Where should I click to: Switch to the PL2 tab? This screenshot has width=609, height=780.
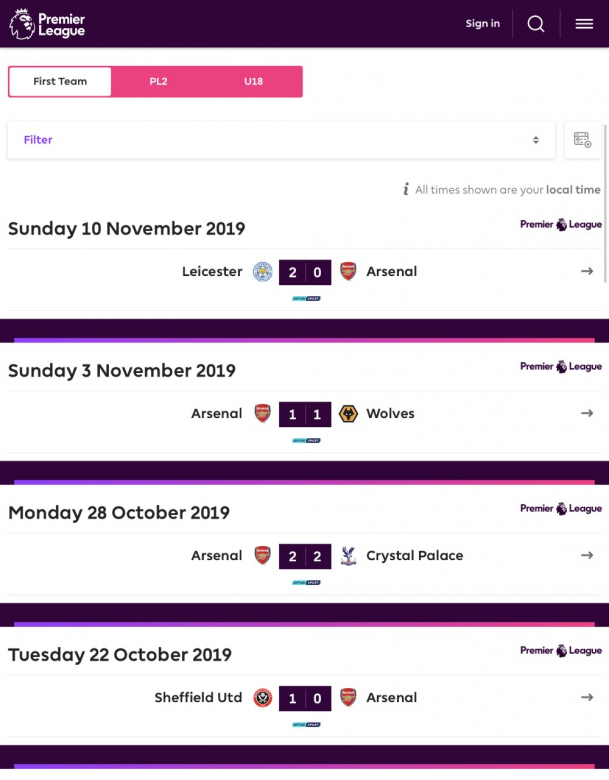[x=158, y=82]
